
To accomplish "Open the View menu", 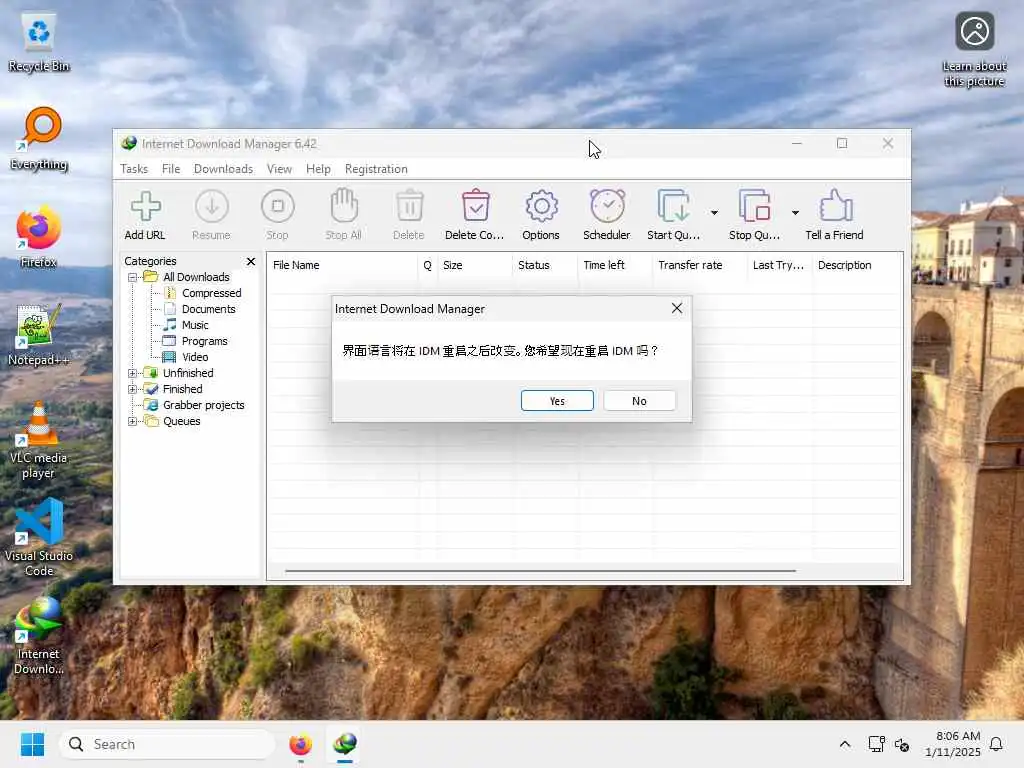I will tap(279, 169).
